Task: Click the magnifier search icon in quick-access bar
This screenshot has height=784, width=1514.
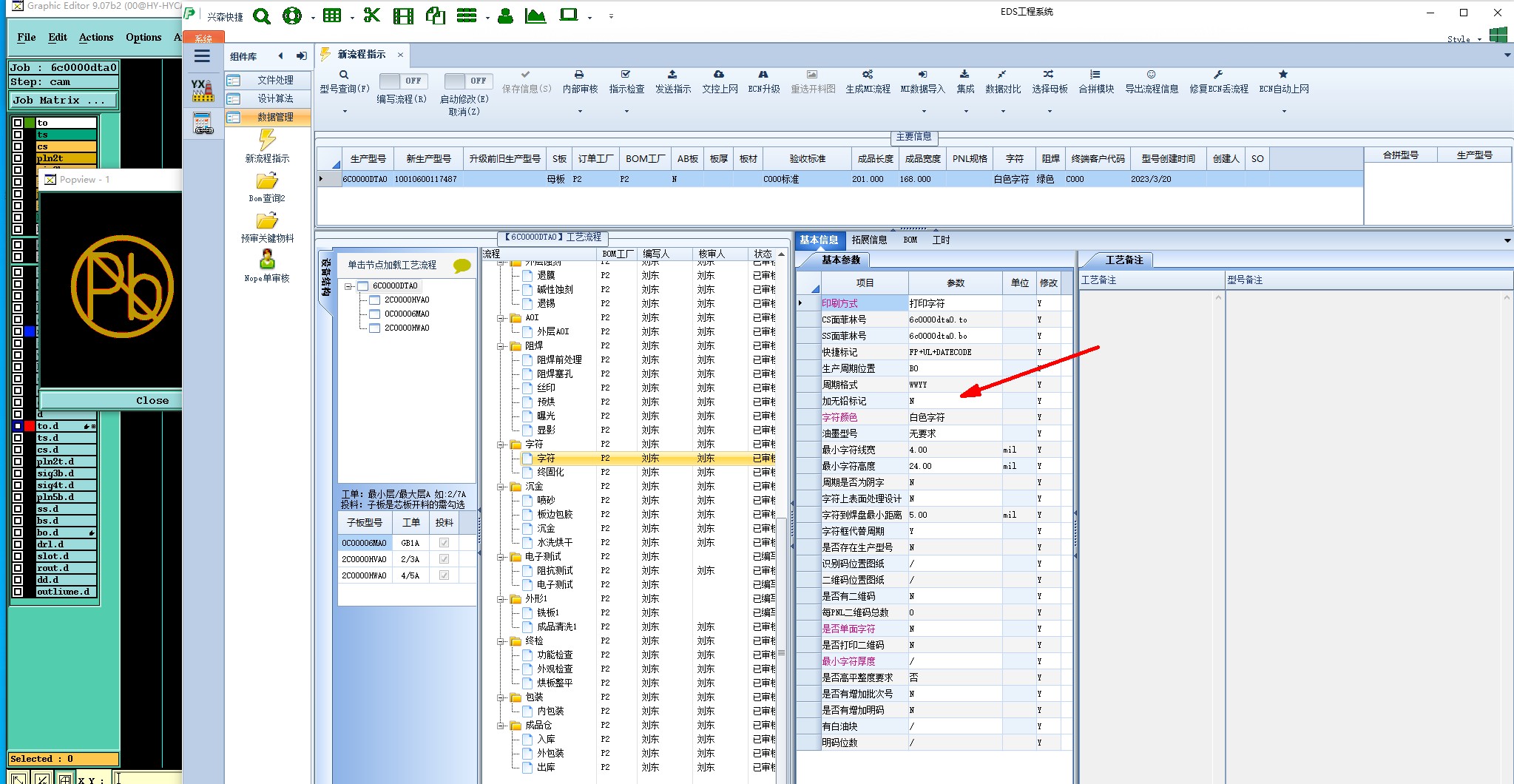Action: [x=262, y=16]
